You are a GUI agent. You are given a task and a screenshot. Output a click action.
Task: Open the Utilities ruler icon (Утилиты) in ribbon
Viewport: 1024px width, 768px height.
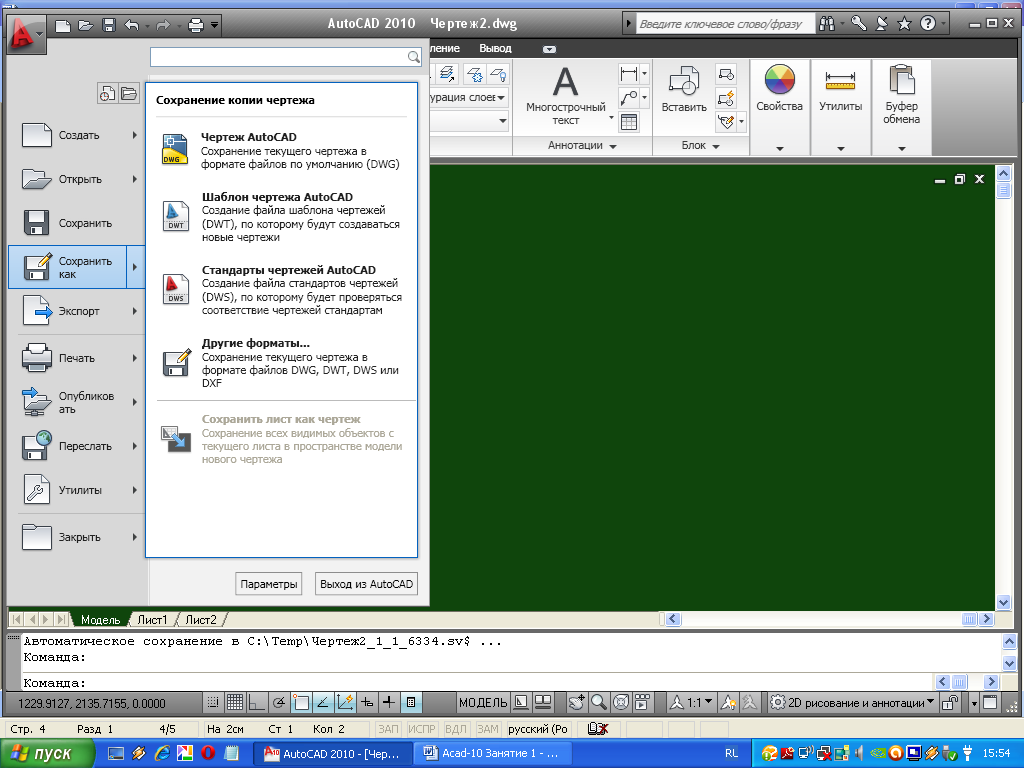(x=840, y=80)
